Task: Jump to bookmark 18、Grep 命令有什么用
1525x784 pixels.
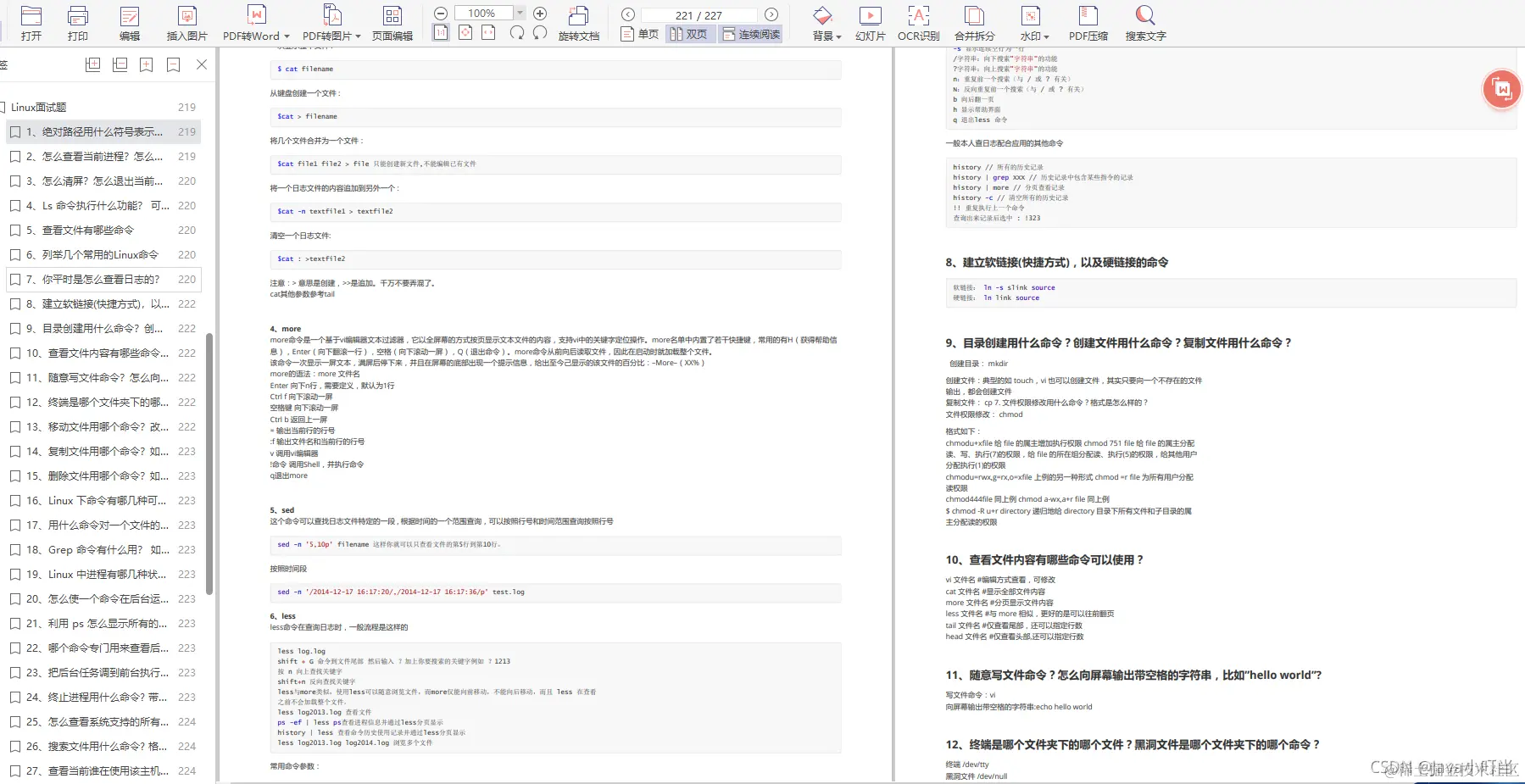Action: (x=103, y=549)
